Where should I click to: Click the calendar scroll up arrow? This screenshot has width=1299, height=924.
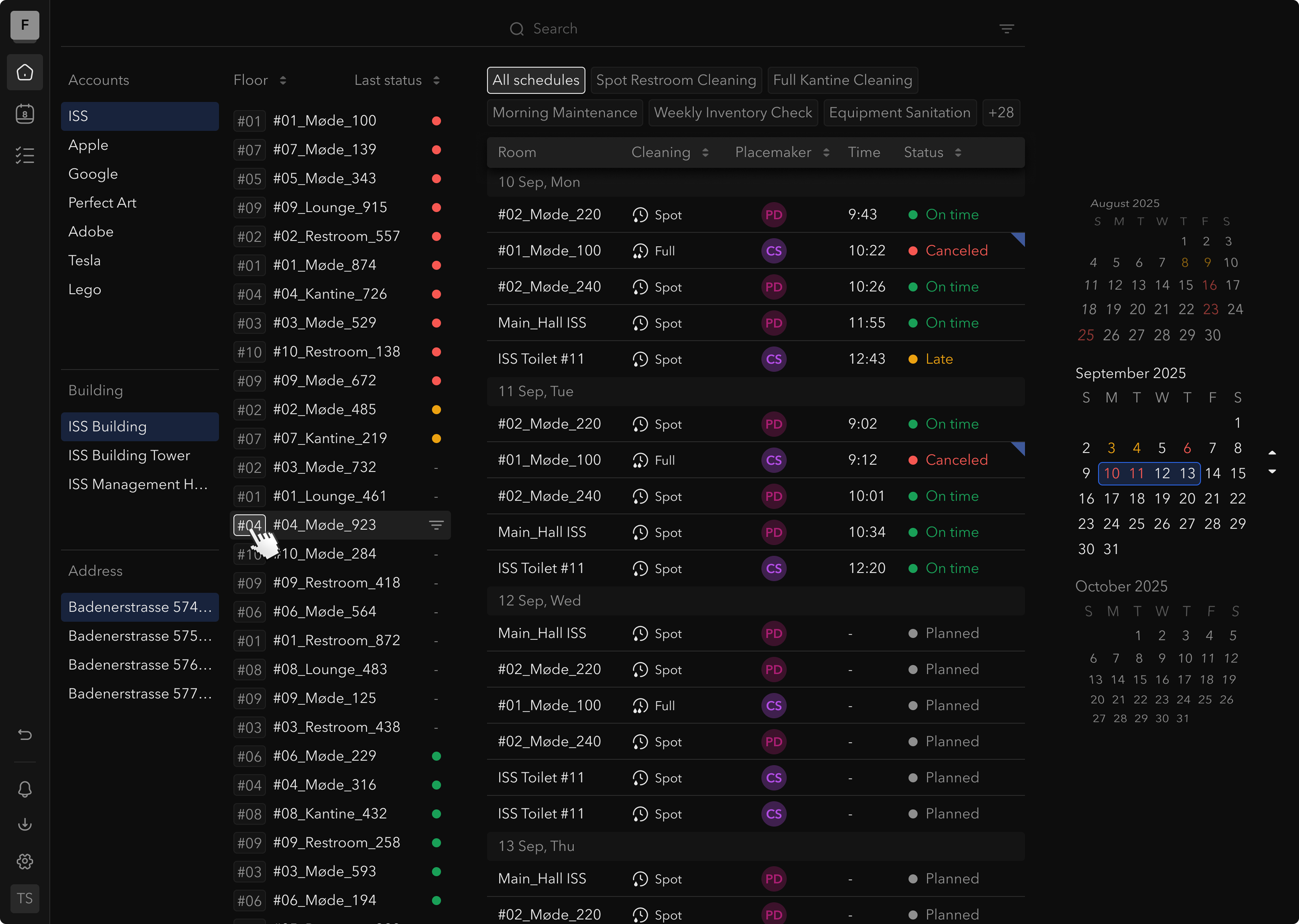pos(1272,453)
